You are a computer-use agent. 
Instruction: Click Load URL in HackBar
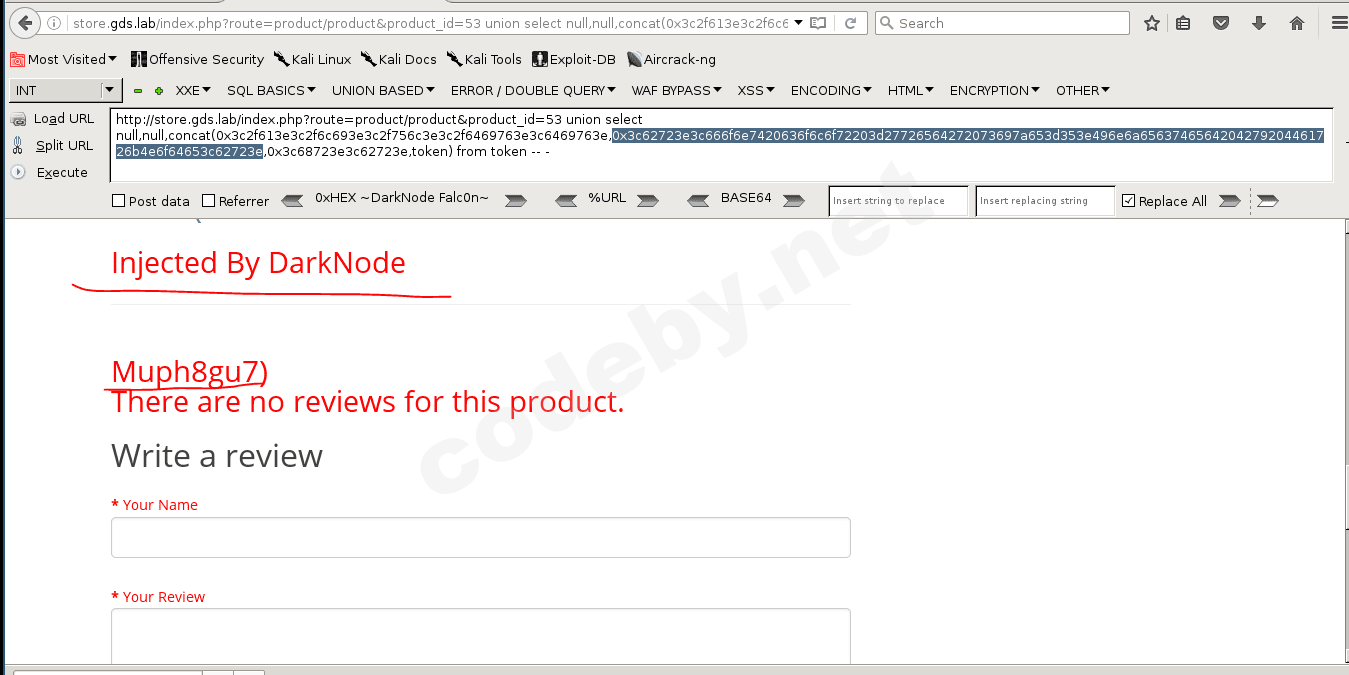click(x=53, y=118)
